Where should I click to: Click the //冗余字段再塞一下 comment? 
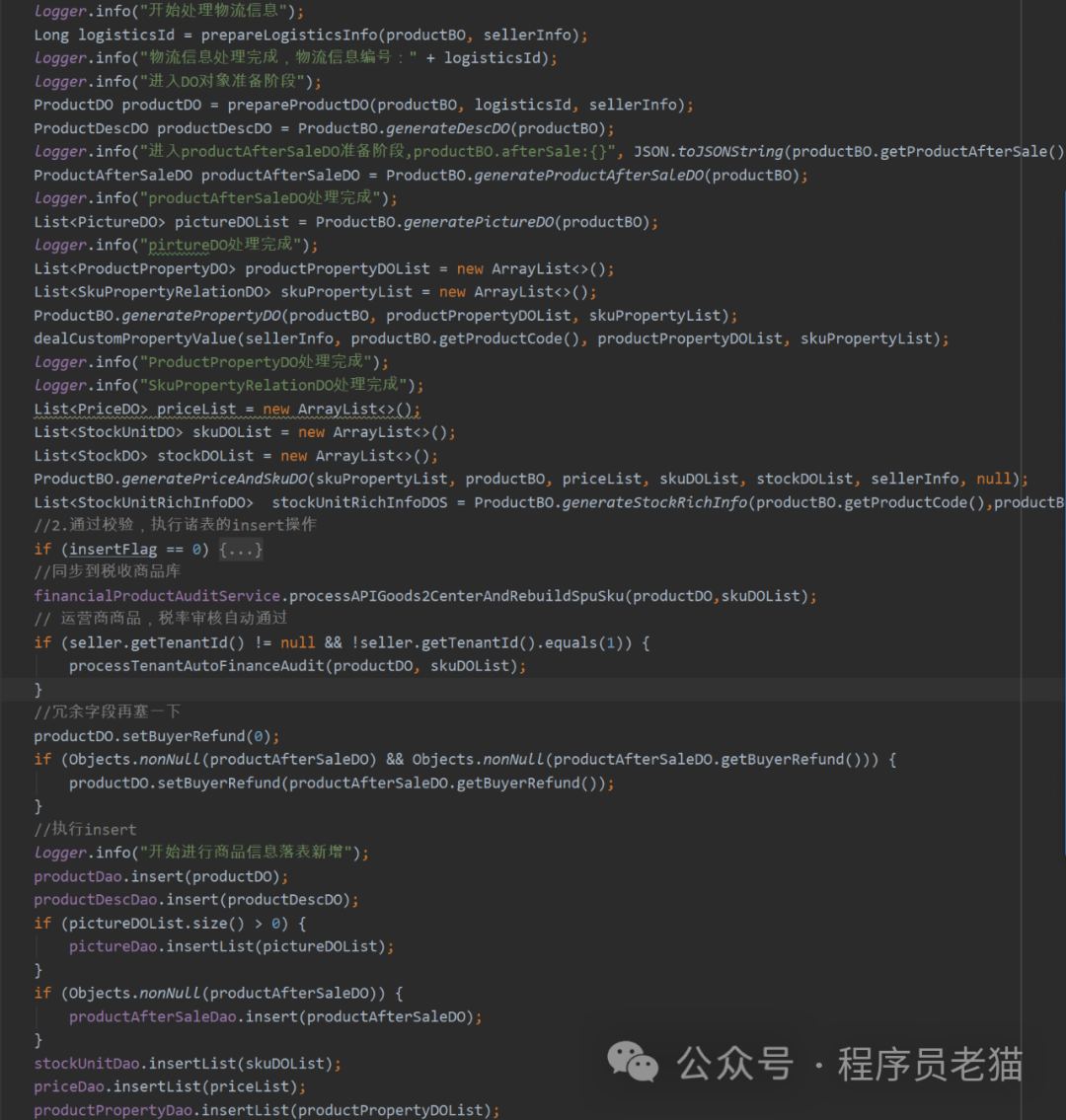point(107,711)
